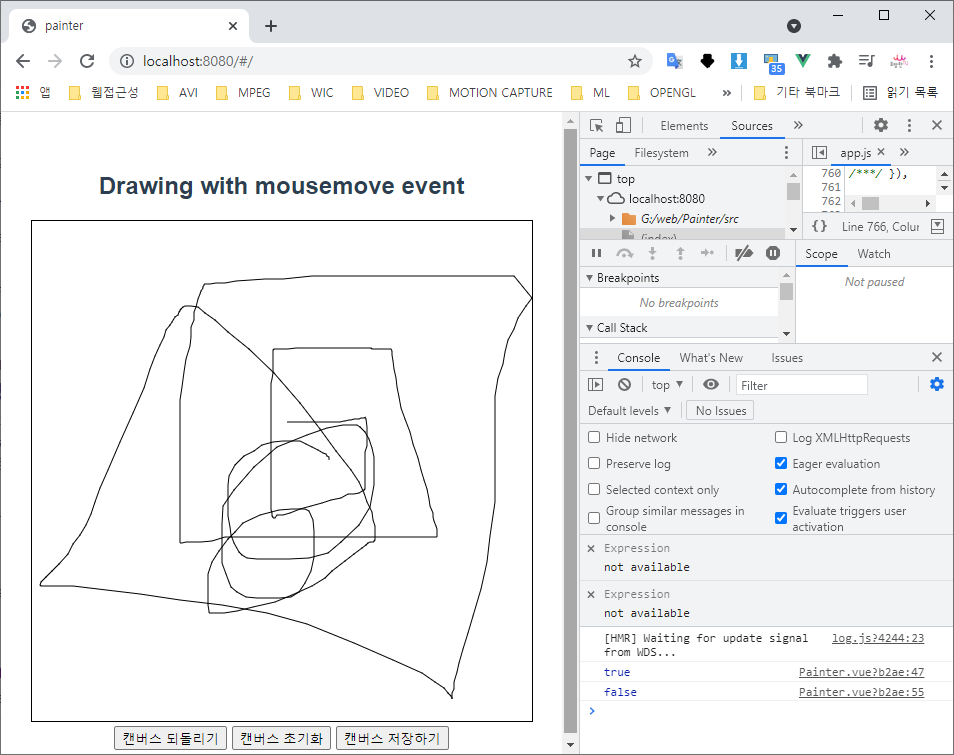The width and height of the screenshot is (954, 755).
Task: Enable Log XMLHttpRequests checkbox
Action: click(781, 437)
